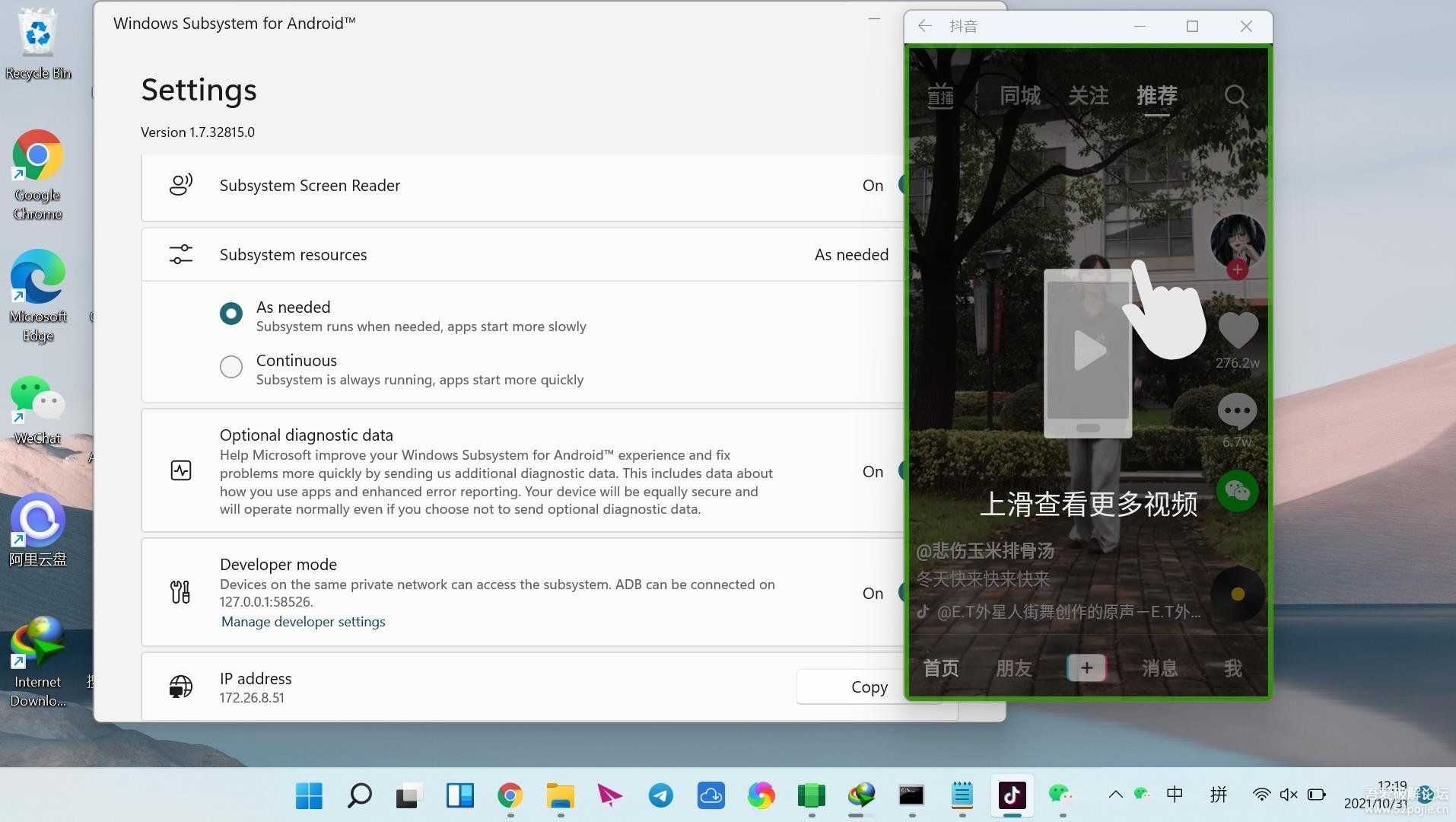
Task: Share the video via the green WeChat icon
Action: [1237, 491]
